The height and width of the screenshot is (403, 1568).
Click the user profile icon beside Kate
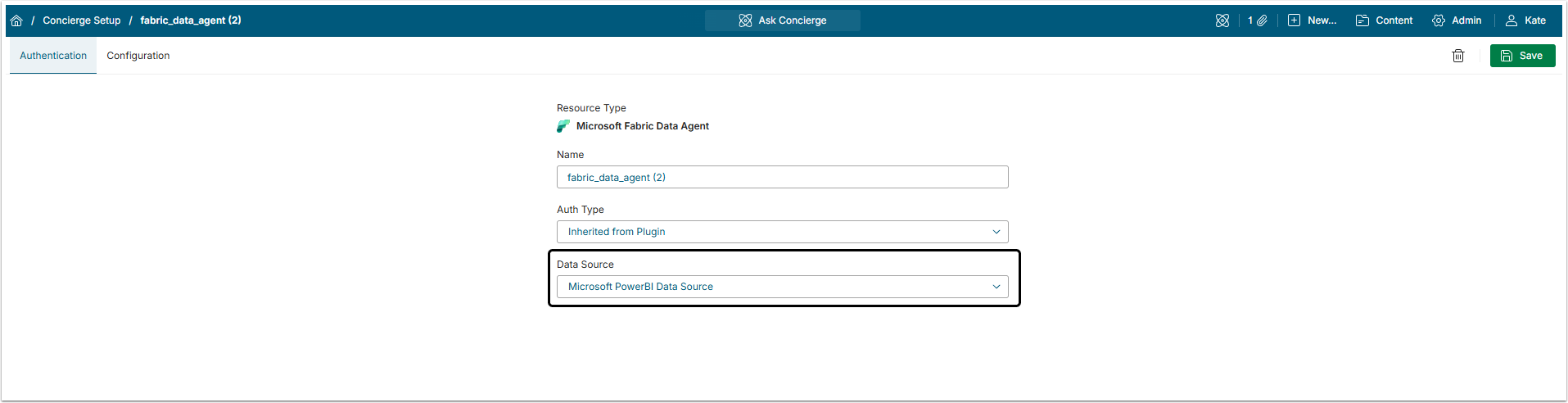click(x=1512, y=20)
